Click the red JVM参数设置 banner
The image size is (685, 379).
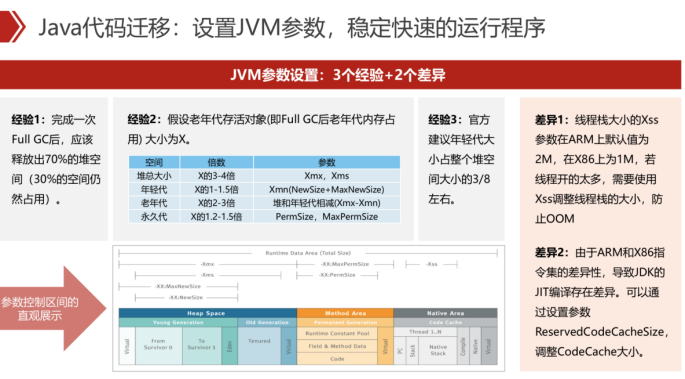tap(340, 75)
